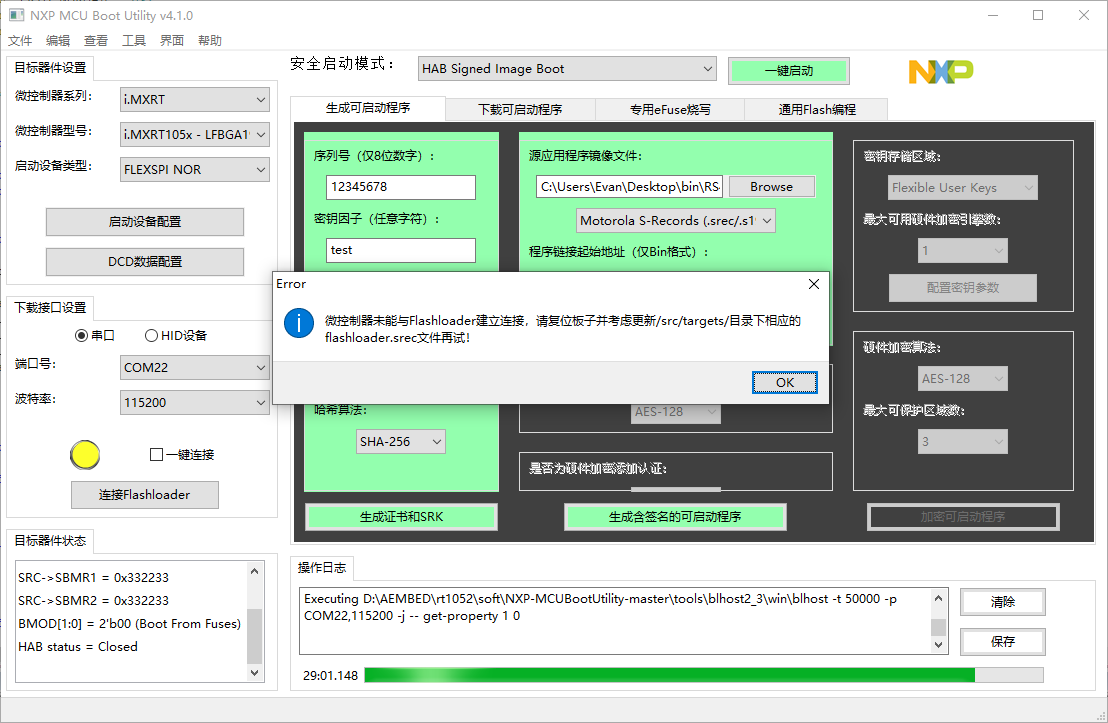Click the serial number input containing 12345678
Screen dimensions: 1108x723
[400, 187]
